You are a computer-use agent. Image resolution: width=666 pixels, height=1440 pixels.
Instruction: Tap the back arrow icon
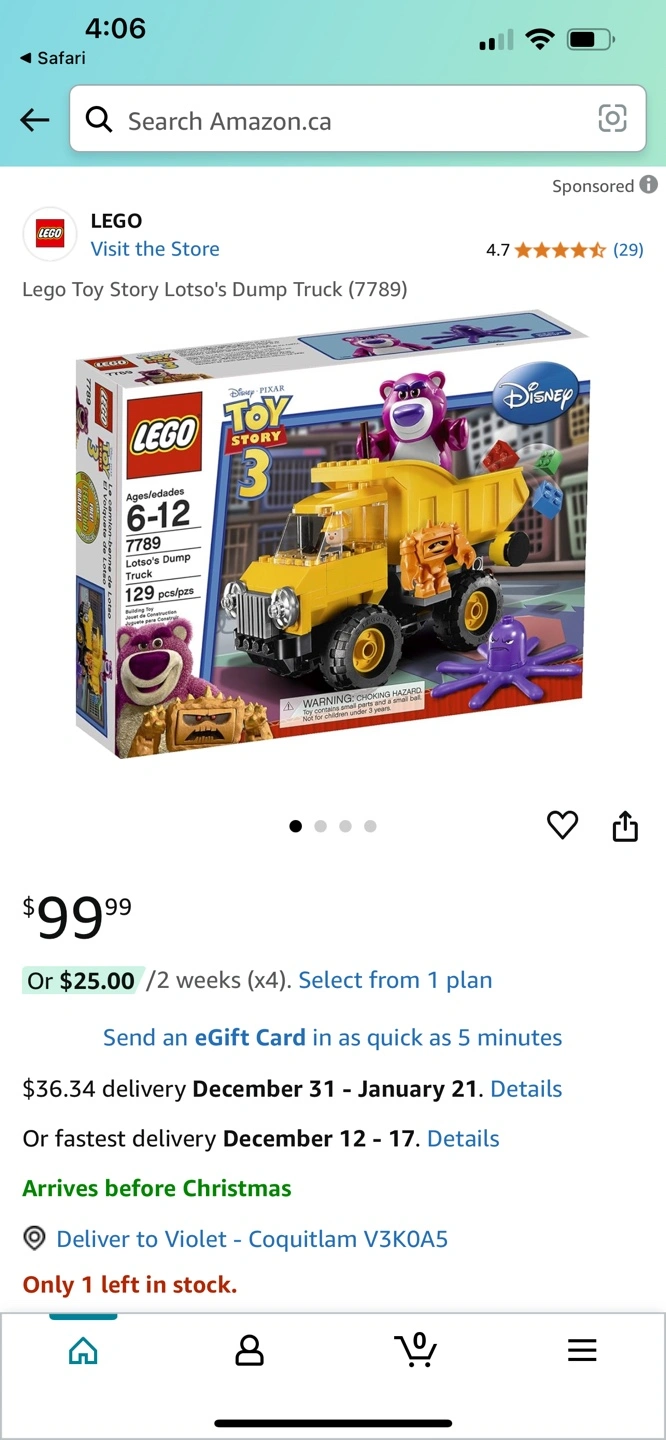(x=34, y=121)
